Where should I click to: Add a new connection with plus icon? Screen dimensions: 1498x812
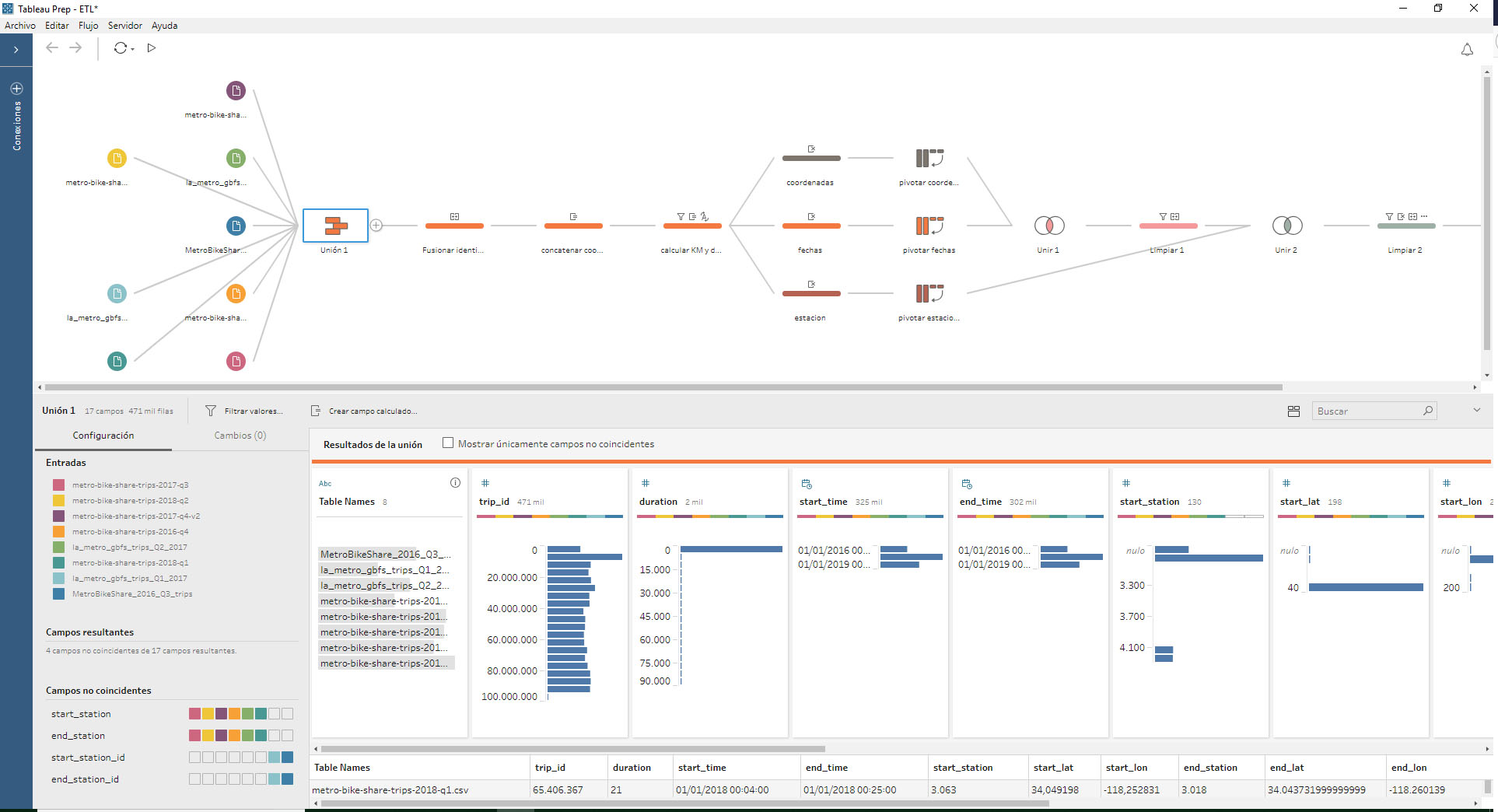tap(16, 89)
